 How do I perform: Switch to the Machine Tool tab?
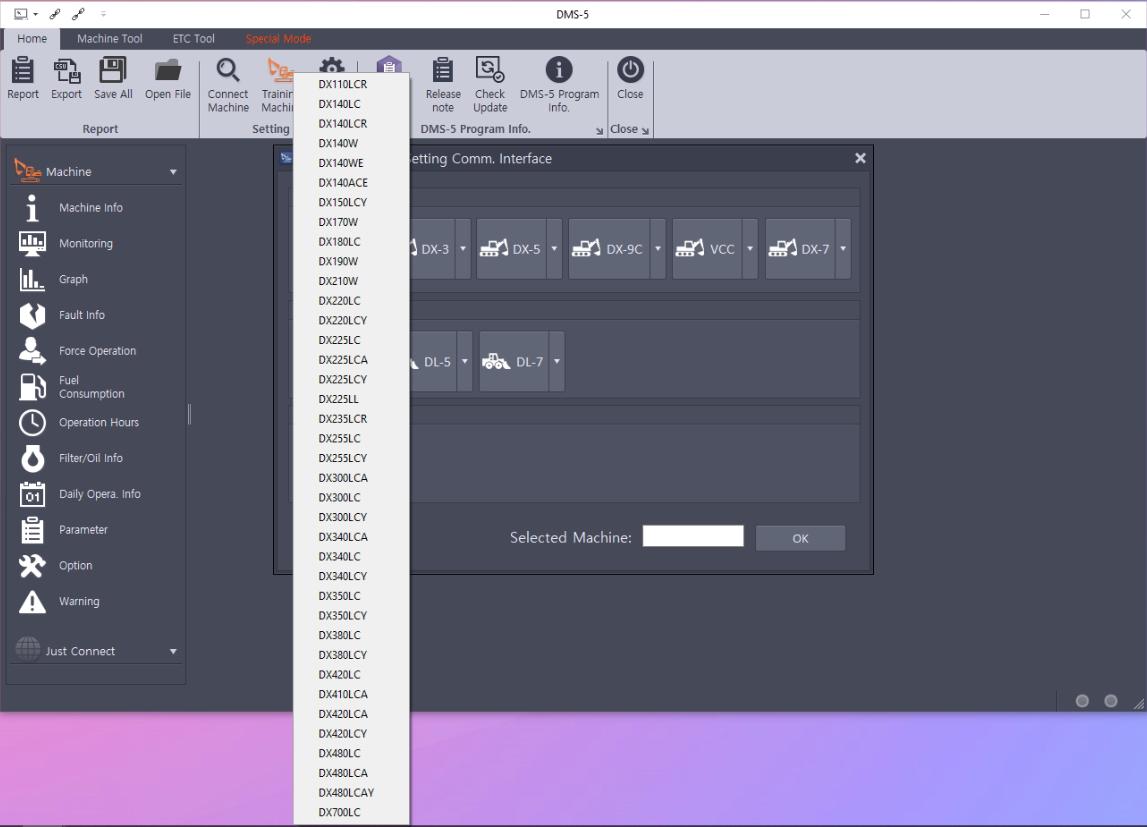(x=110, y=39)
